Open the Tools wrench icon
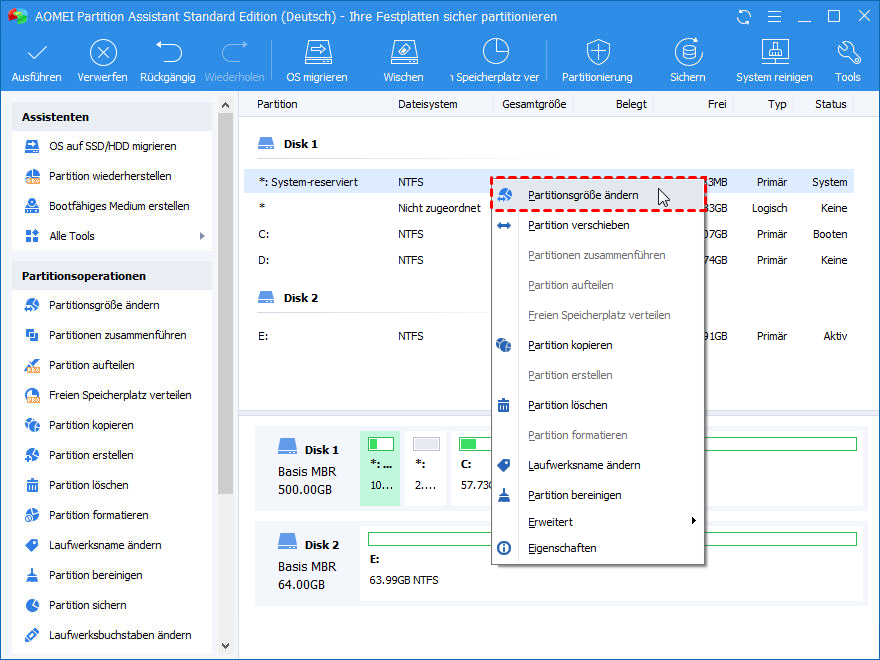Viewport: 880px width, 660px height. [x=848, y=52]
